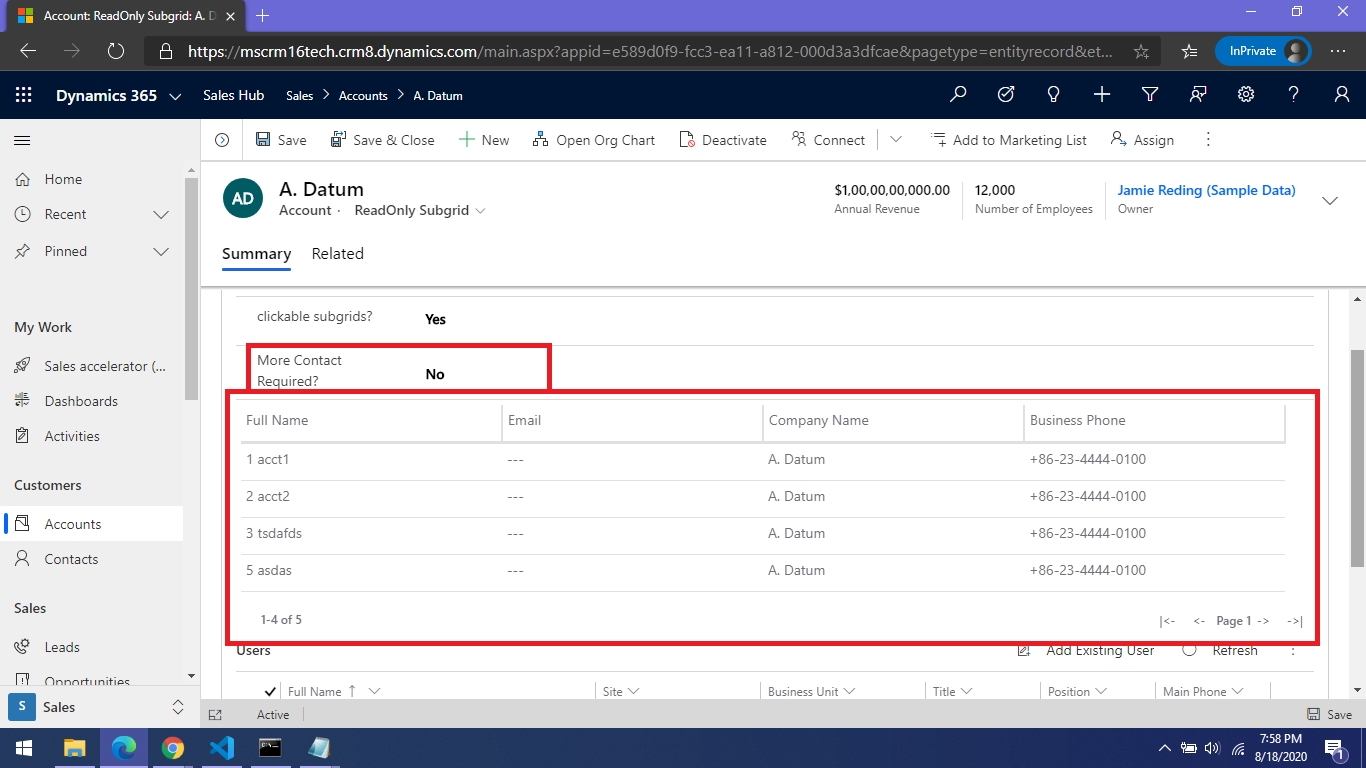The height and width of the screenshot is (768, 1366).
Task: Open the Advanced Find filter icon
Action: coord(1150,95)
